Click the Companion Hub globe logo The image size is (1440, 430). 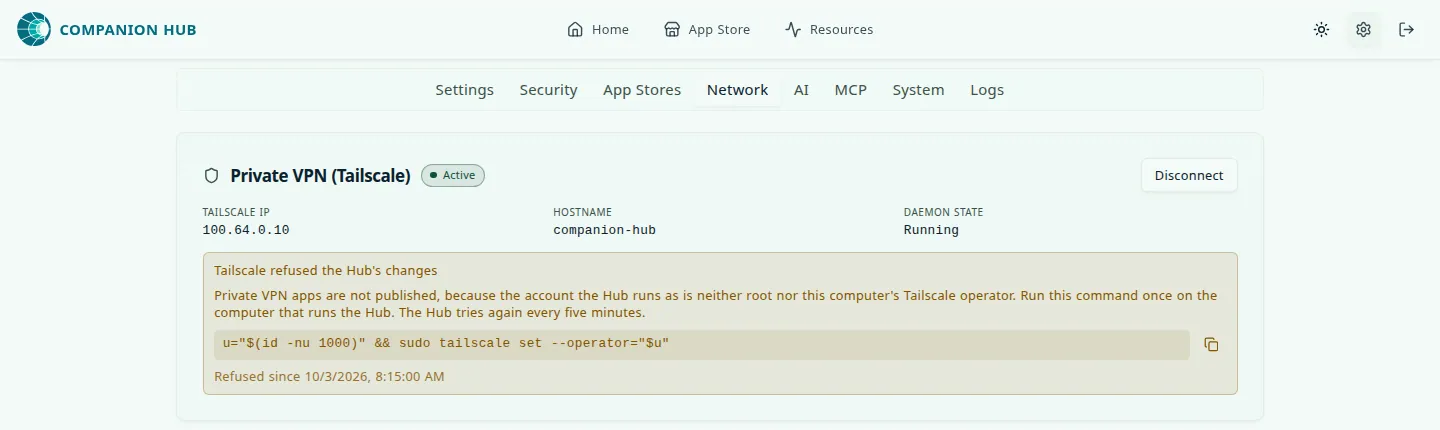33,29
